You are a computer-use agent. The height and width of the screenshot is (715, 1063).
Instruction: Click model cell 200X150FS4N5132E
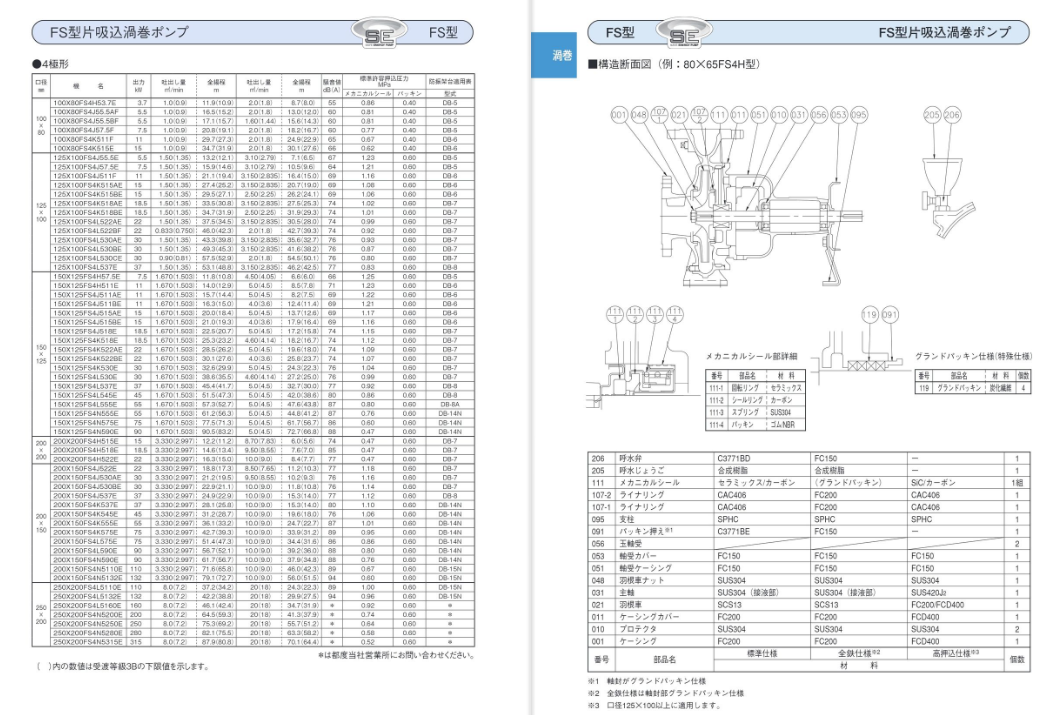87,577
